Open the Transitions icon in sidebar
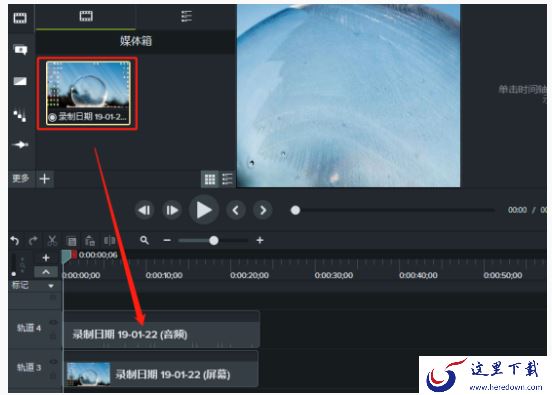This screenshot has width=552, height=395. 20,81
